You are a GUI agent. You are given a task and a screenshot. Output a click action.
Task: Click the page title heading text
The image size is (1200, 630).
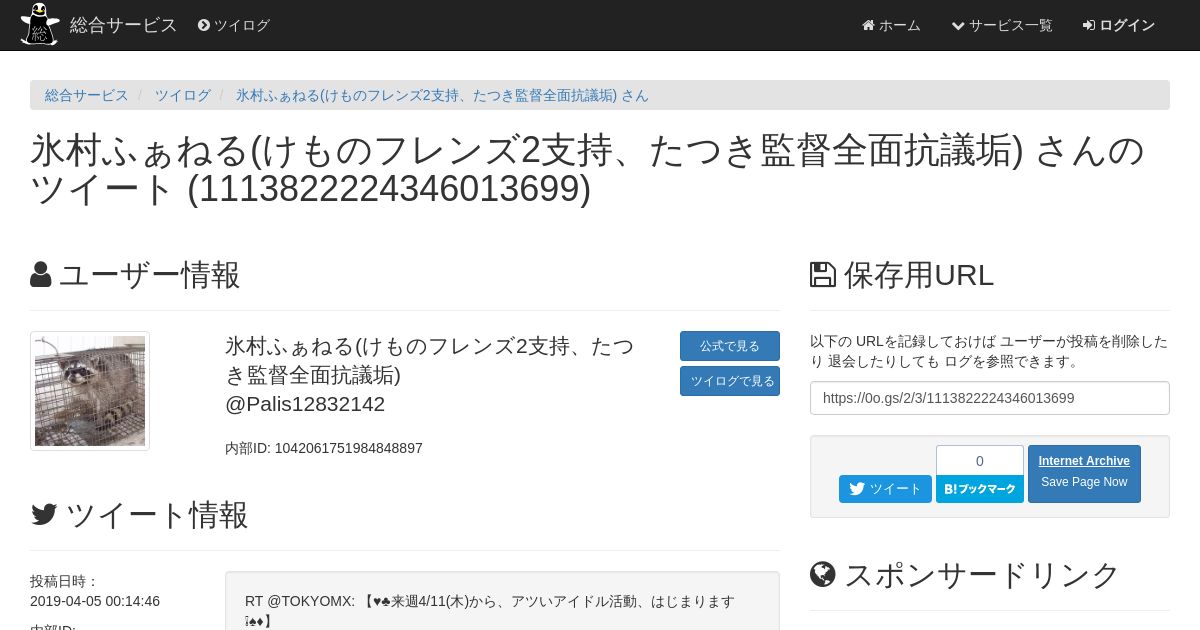point(588,170)
